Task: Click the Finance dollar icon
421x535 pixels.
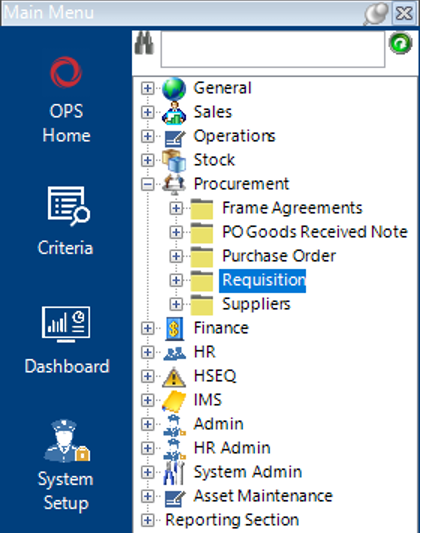Action: click(x=174, y=329)
